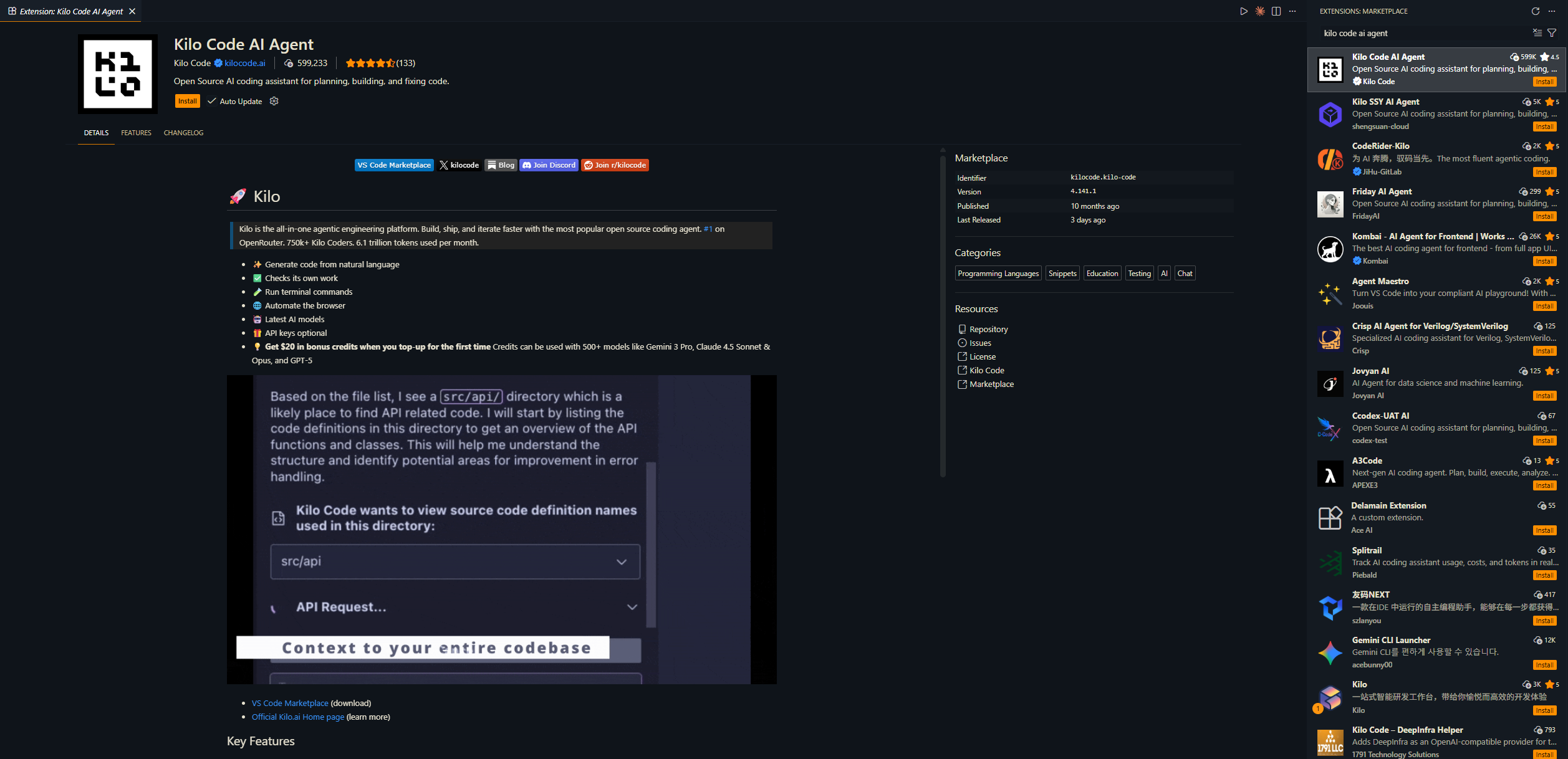Viewport: 1568px width, 759px height.
Task: Click the Blog badge
Action: pyautogui.click(x=501, y=165)
